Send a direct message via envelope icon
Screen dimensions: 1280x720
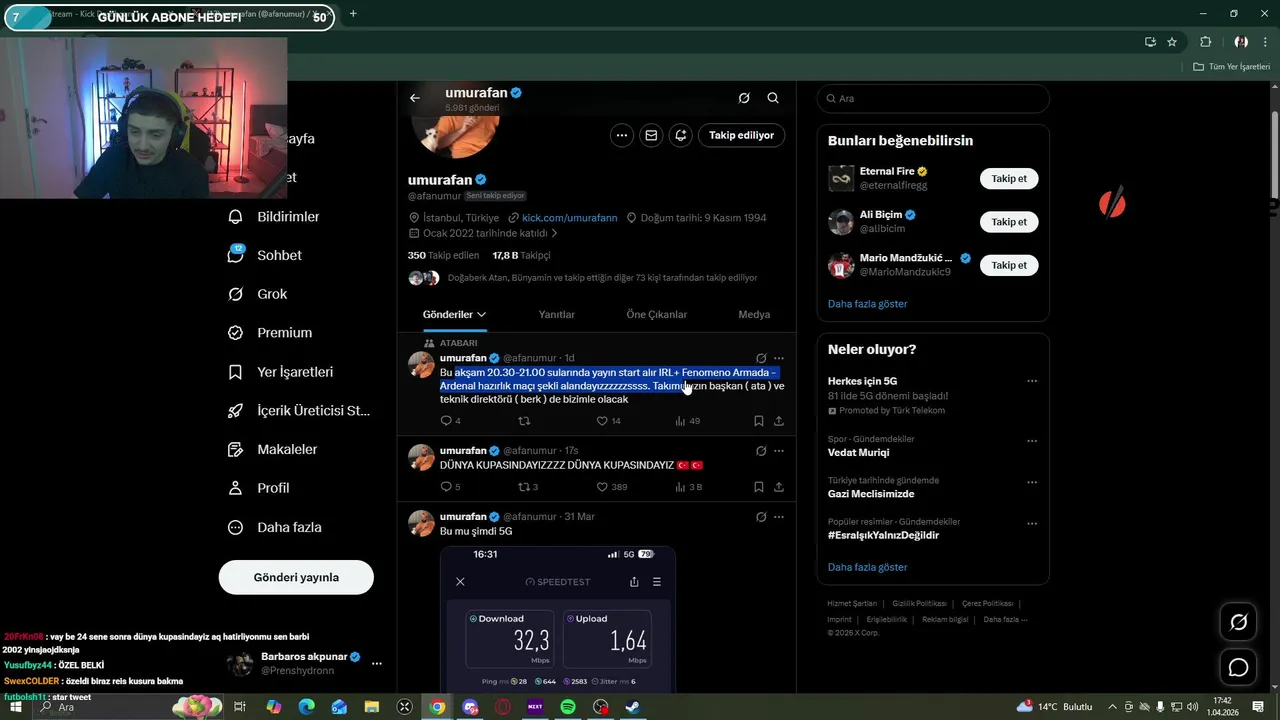[x=651, y=135]
